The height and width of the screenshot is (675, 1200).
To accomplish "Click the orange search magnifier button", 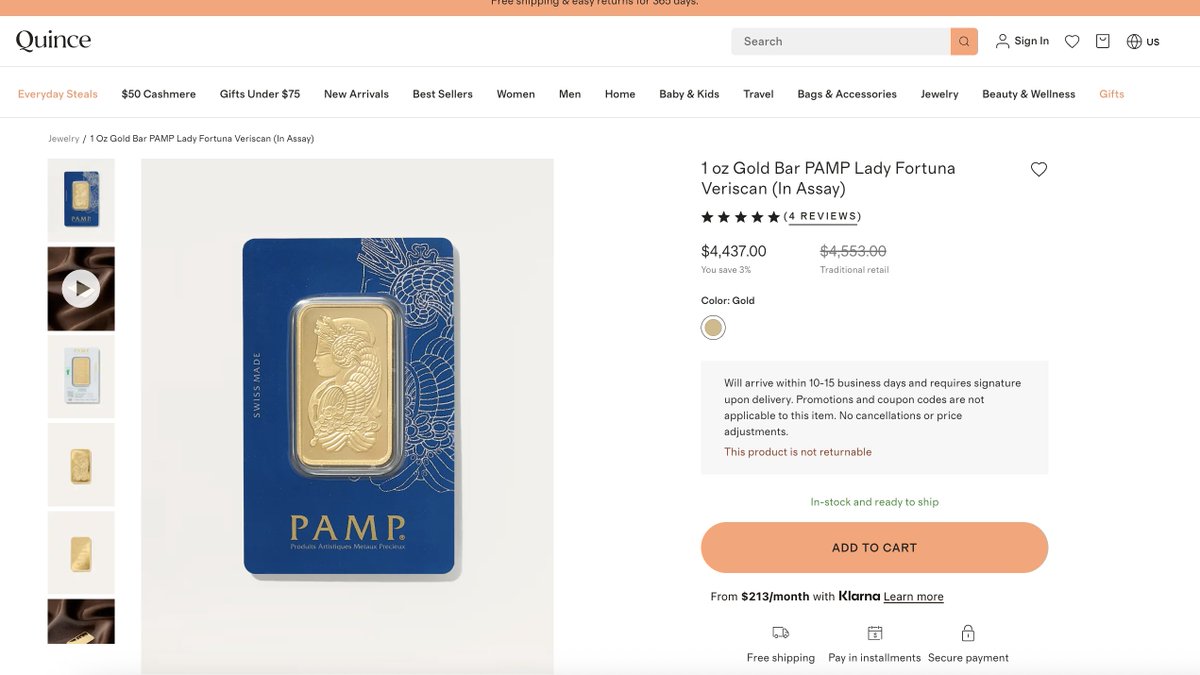I will click(964, 41).
